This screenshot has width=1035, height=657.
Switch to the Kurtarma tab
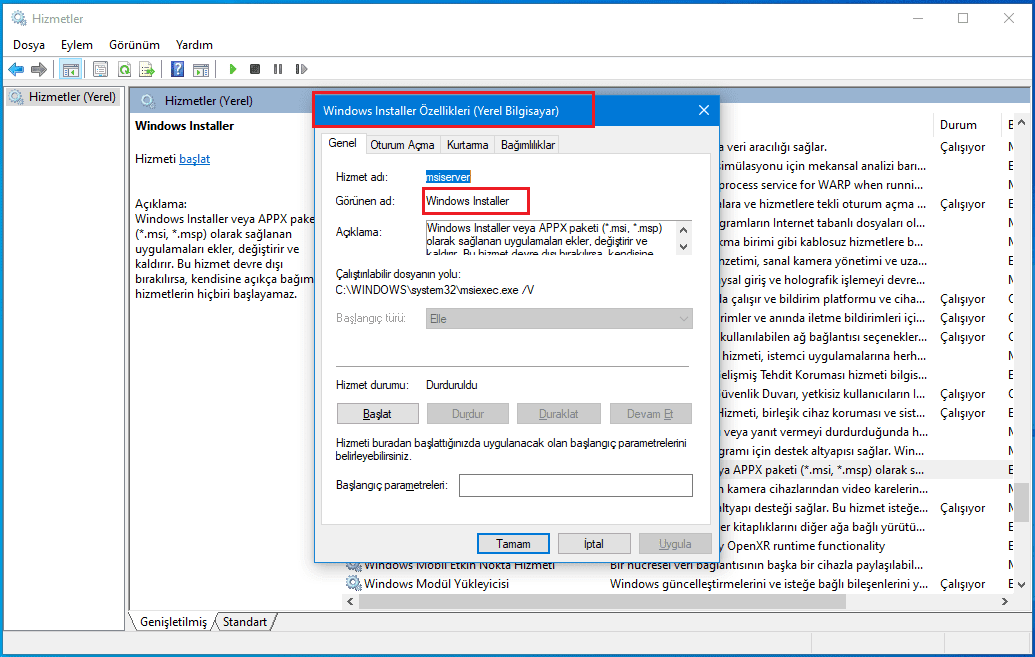[x=467, y=145]
